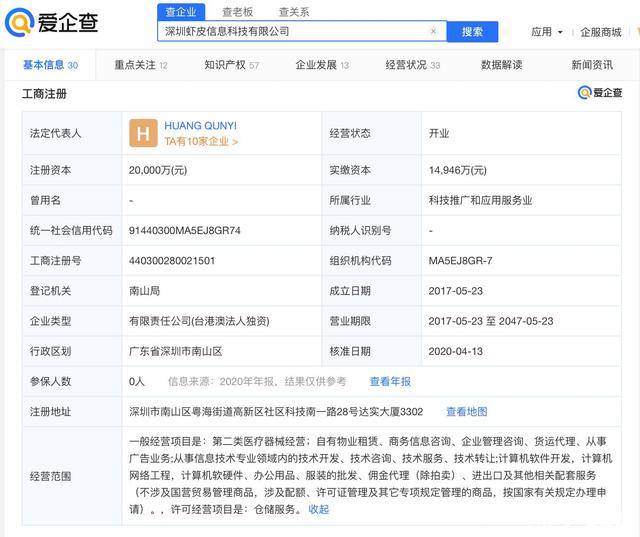Select the 基本信息 tab
This screenshot has width=640, height=537.
50,65
